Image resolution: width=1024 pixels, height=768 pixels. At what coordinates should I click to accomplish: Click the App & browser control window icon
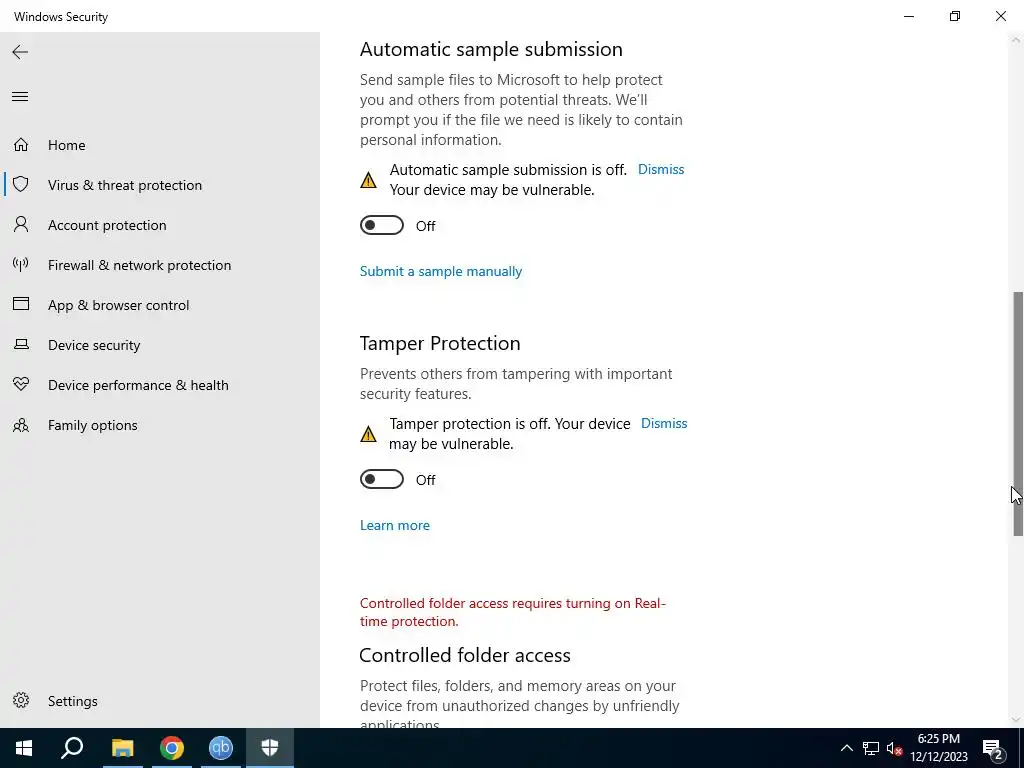(21, 304)
